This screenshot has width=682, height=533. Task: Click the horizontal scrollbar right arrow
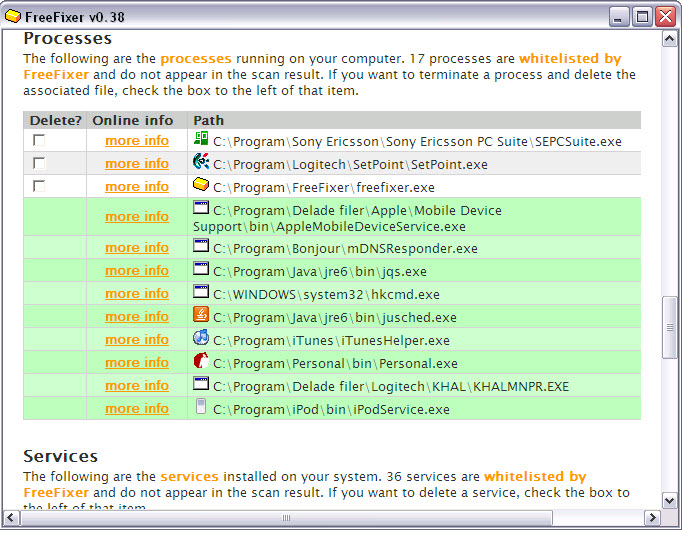tap(652, 518)
